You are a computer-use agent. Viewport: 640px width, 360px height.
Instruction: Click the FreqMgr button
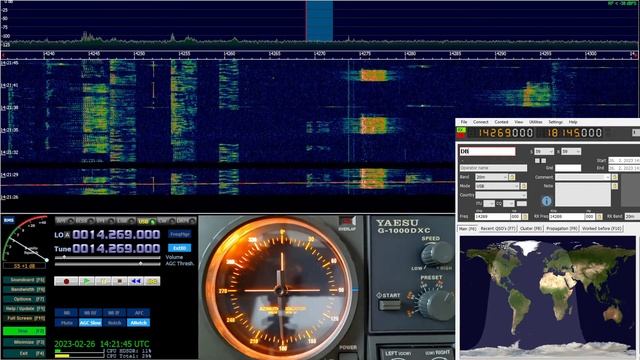180,234
